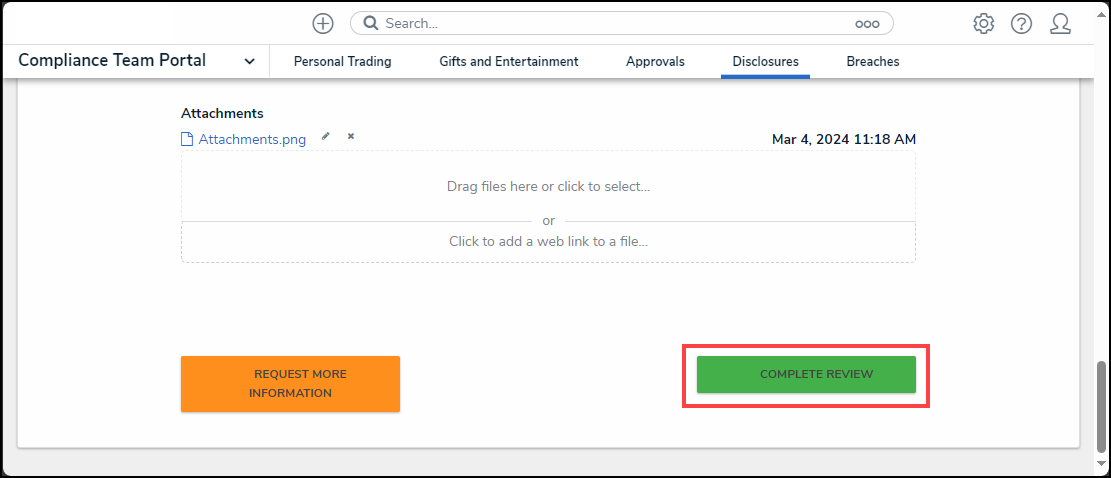Click the add web link to file area
This screenshot has height=478, width=1111.
point(548,241)
